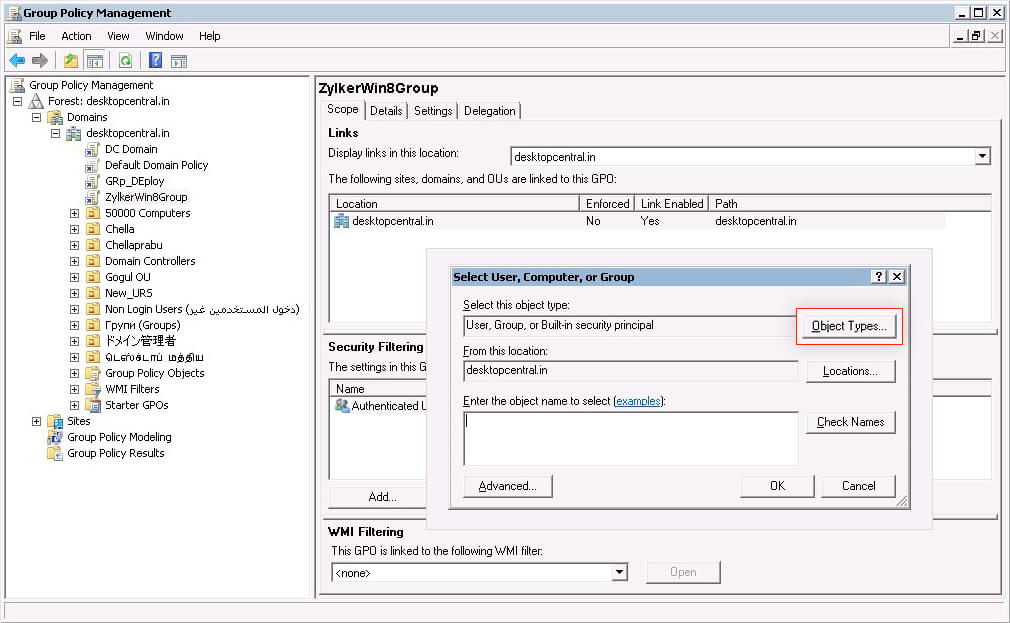Toggle the Show/Hide Console Tree icon
The image size is (1010, 623).
point(95,60)
